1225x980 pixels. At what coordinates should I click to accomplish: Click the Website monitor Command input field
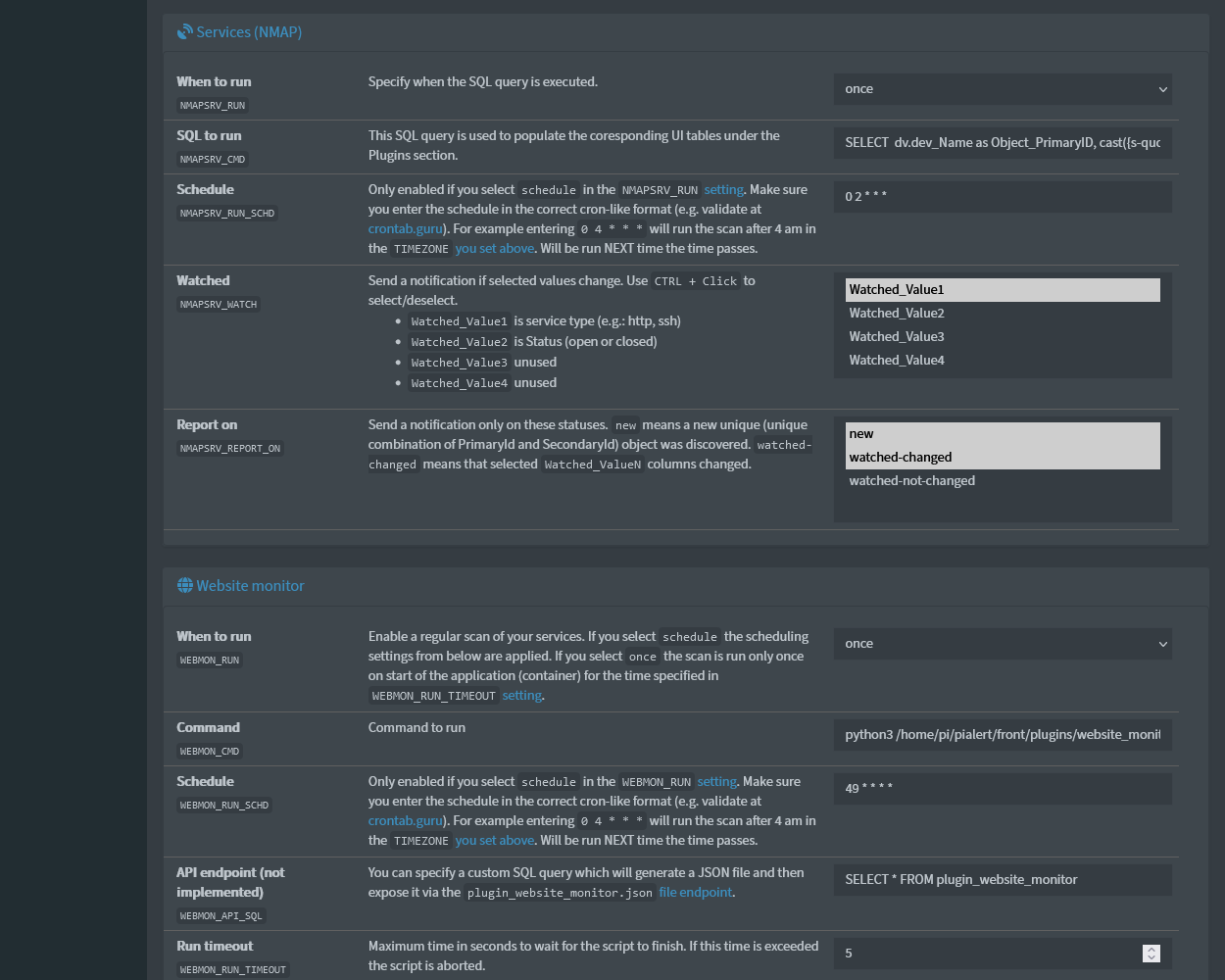tap(1002, 735)
